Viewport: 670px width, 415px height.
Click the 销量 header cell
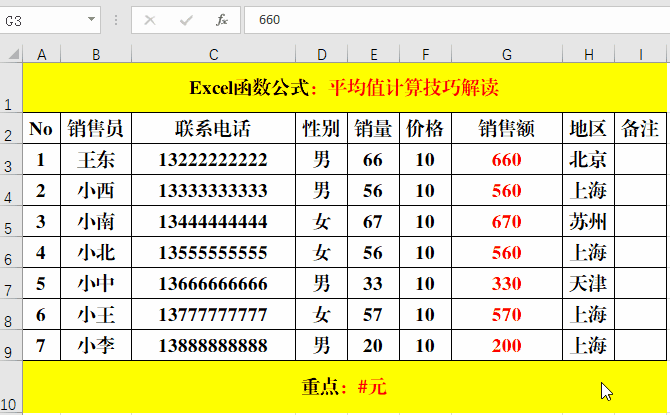coord(374,128)
